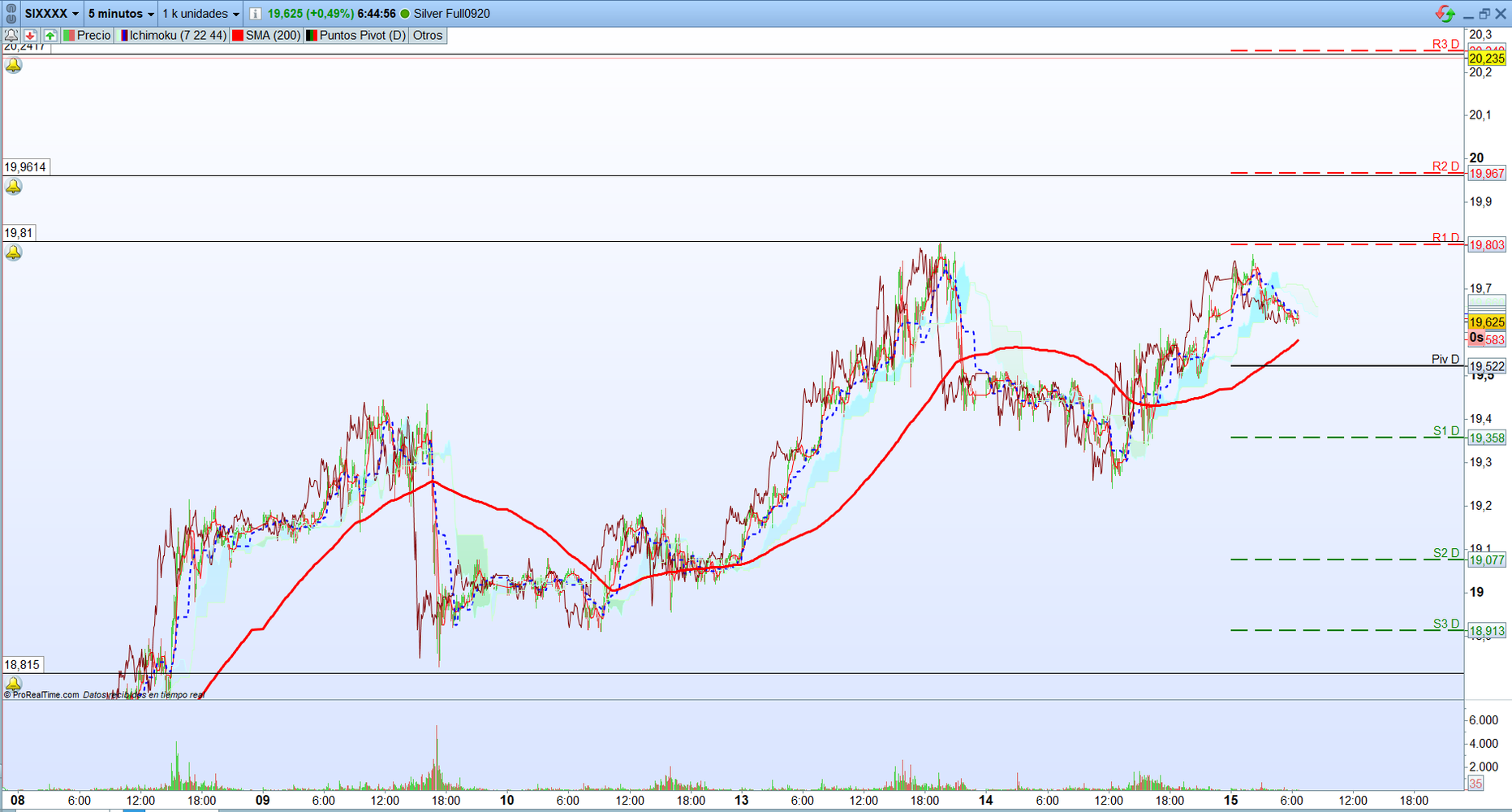1512x812 pixels.
Task: Click the Puntos Pivot color swatch
Action: pos(311,36)
